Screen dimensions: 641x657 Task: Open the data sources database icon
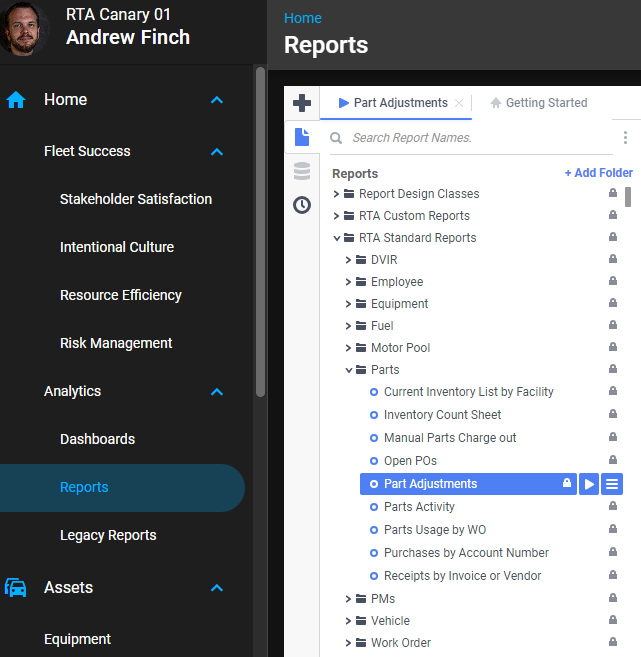pyautogui.click(x=302, y=171)
